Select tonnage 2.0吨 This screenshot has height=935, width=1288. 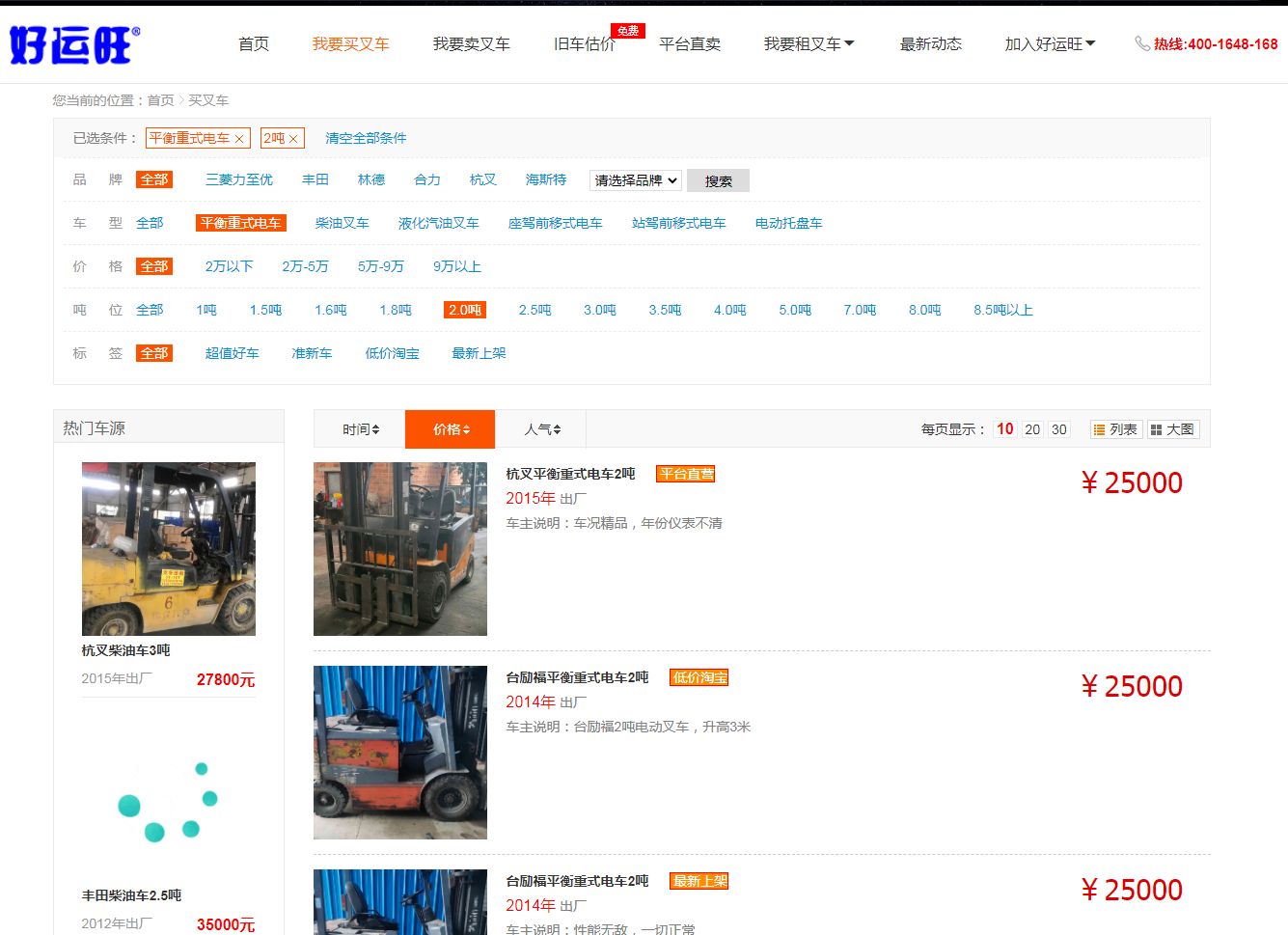click(465, 310)
